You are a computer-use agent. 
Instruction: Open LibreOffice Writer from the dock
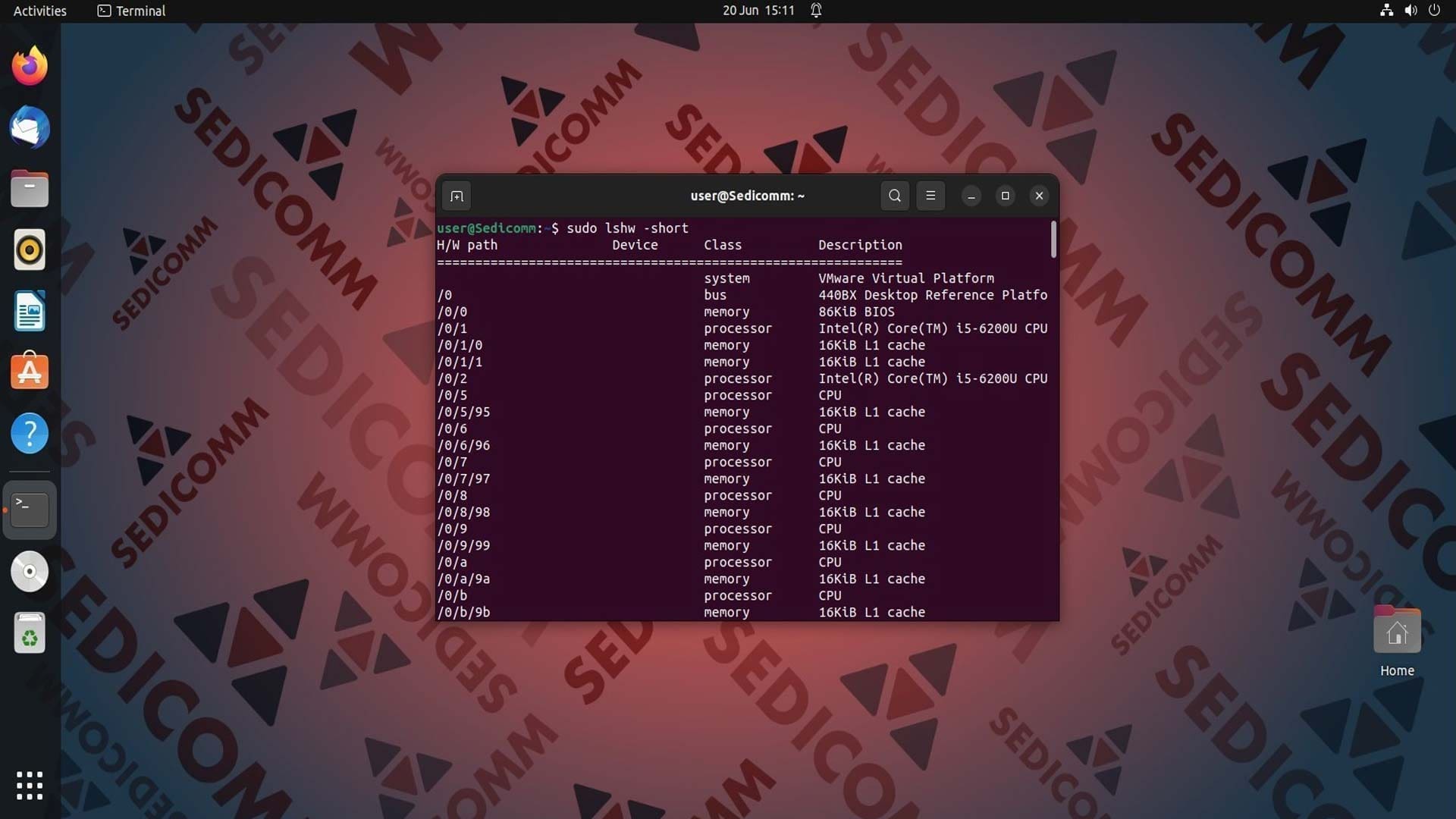pyautogui.click(x=30, y=311)
